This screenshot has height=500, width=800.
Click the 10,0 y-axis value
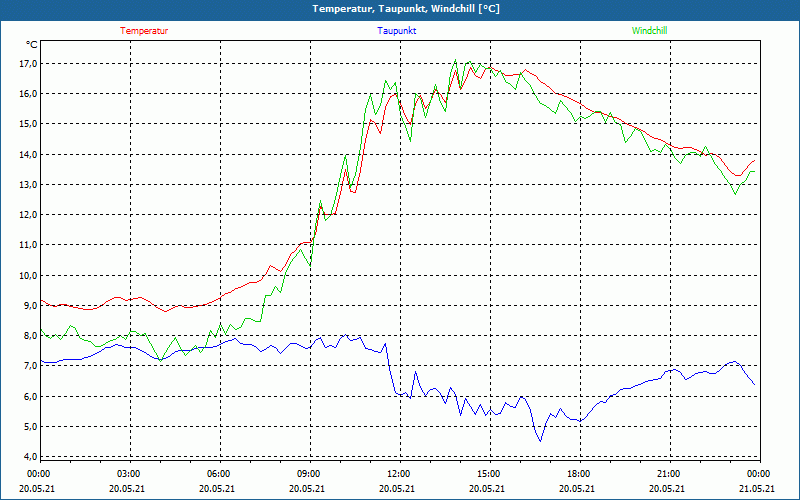[x=28, y=276]
